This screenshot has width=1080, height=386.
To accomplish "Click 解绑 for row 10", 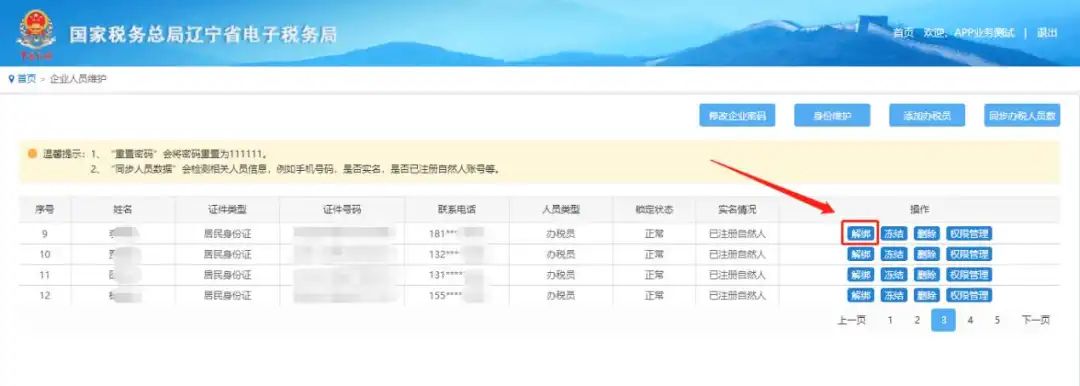I will 861,254.
